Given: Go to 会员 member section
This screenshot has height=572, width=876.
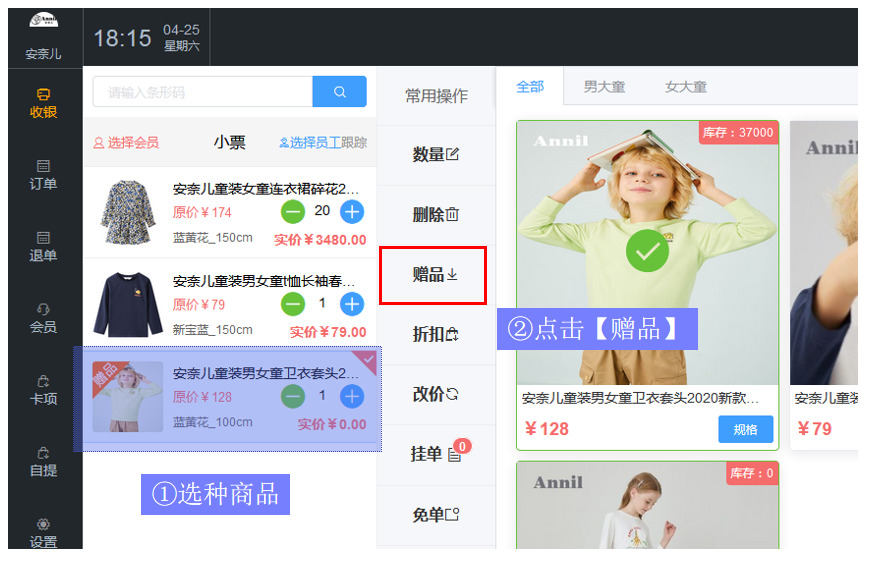Looking at the screenshot, I should tap(43, 317).
